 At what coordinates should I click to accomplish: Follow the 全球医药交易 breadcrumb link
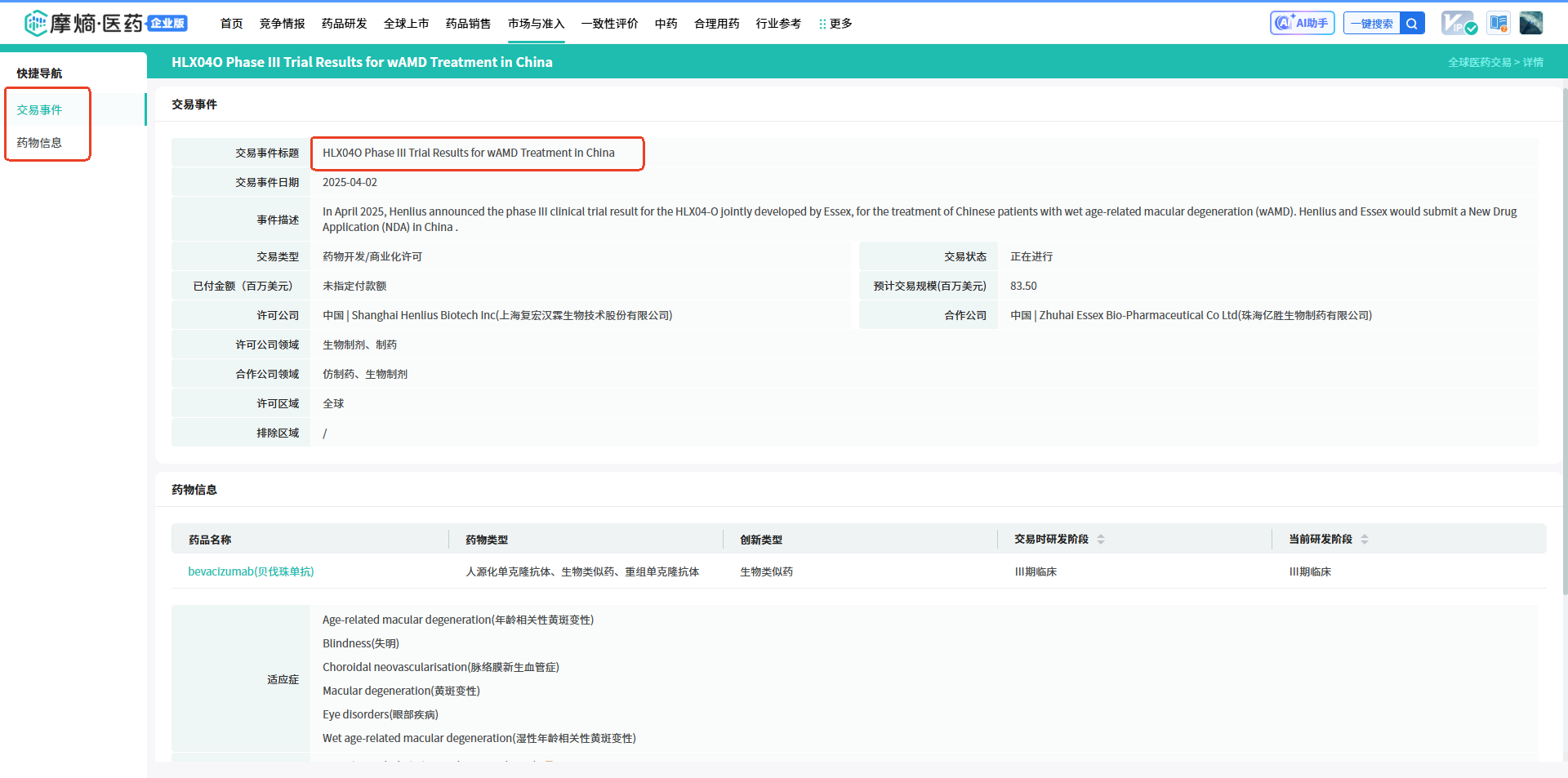(x=1480, y=62)
